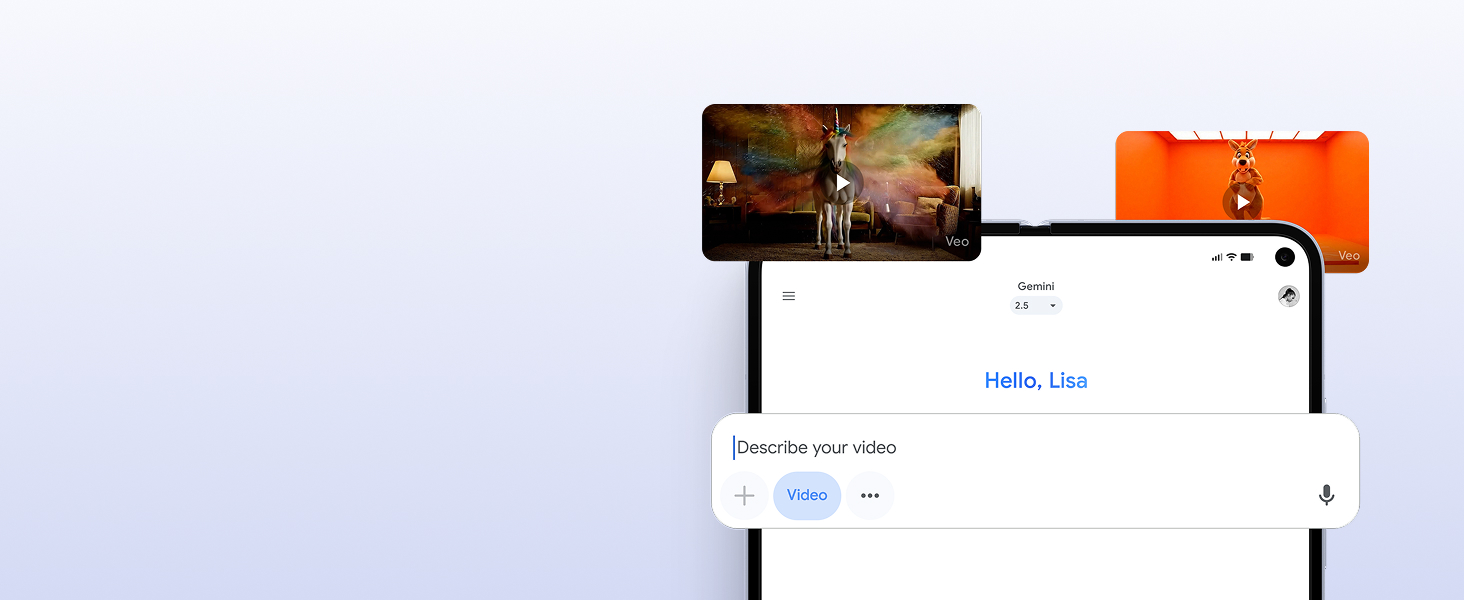Tap the microphone voice input icon
The image size is (1464, 600).
[1326, 495]
